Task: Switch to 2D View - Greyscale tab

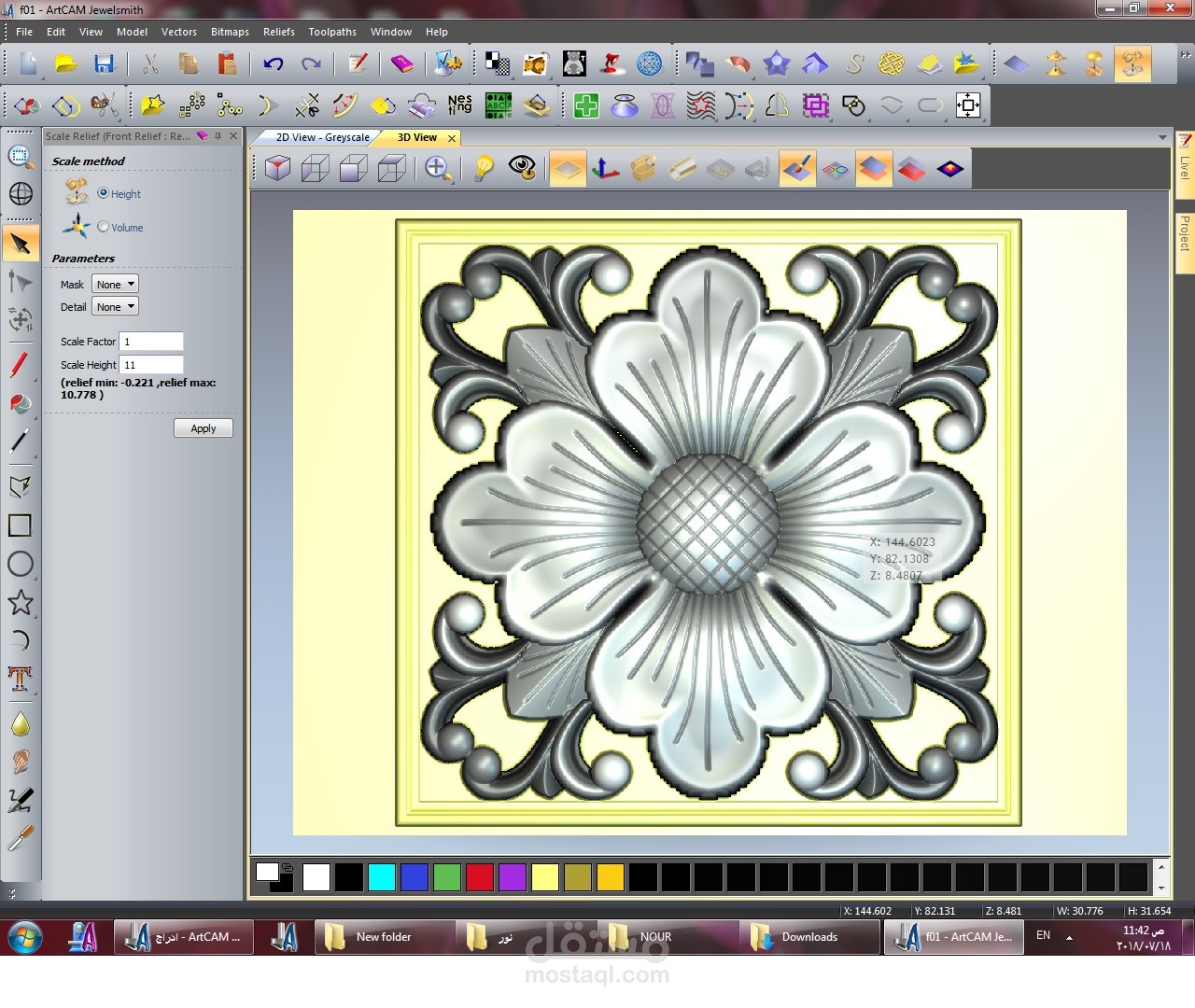Action: click(x=322, y=137)
